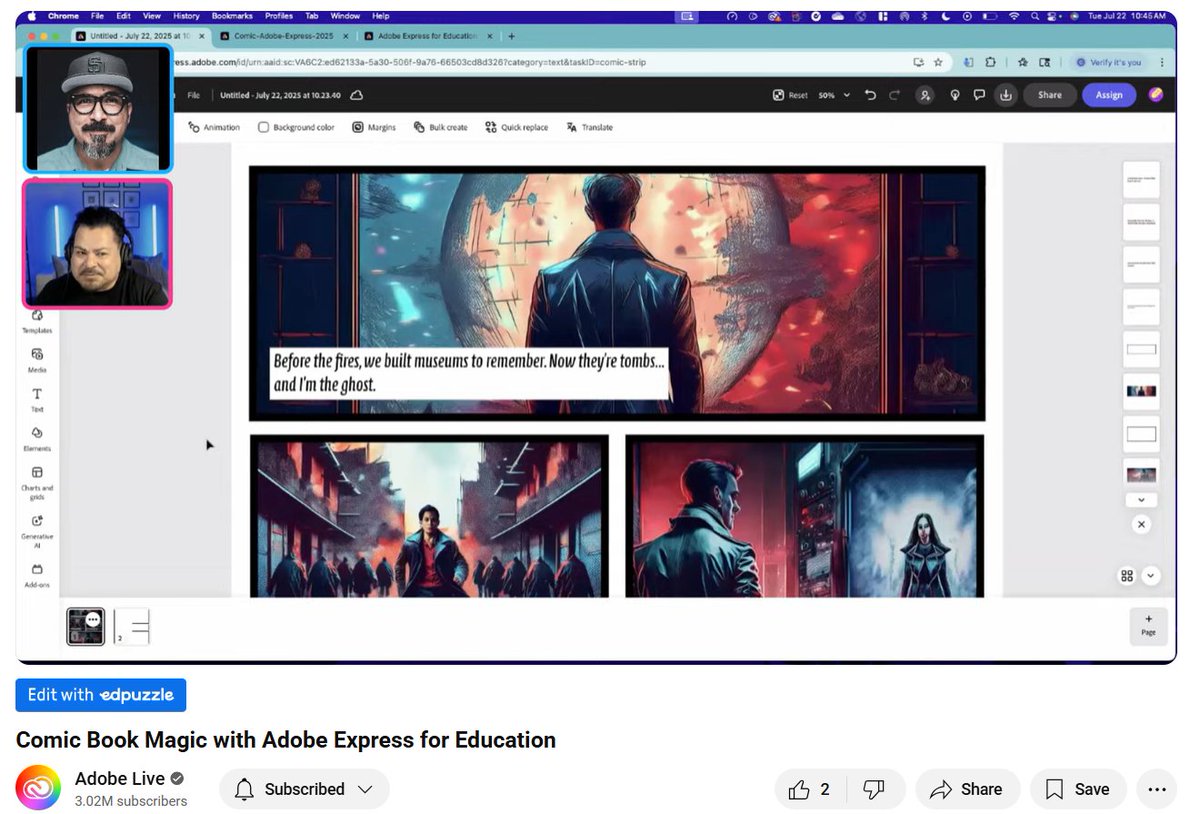Viewport: 1200px width, 814px height.
Task: Click the Adobe Live channel logo
Action: tap(38, 788)
